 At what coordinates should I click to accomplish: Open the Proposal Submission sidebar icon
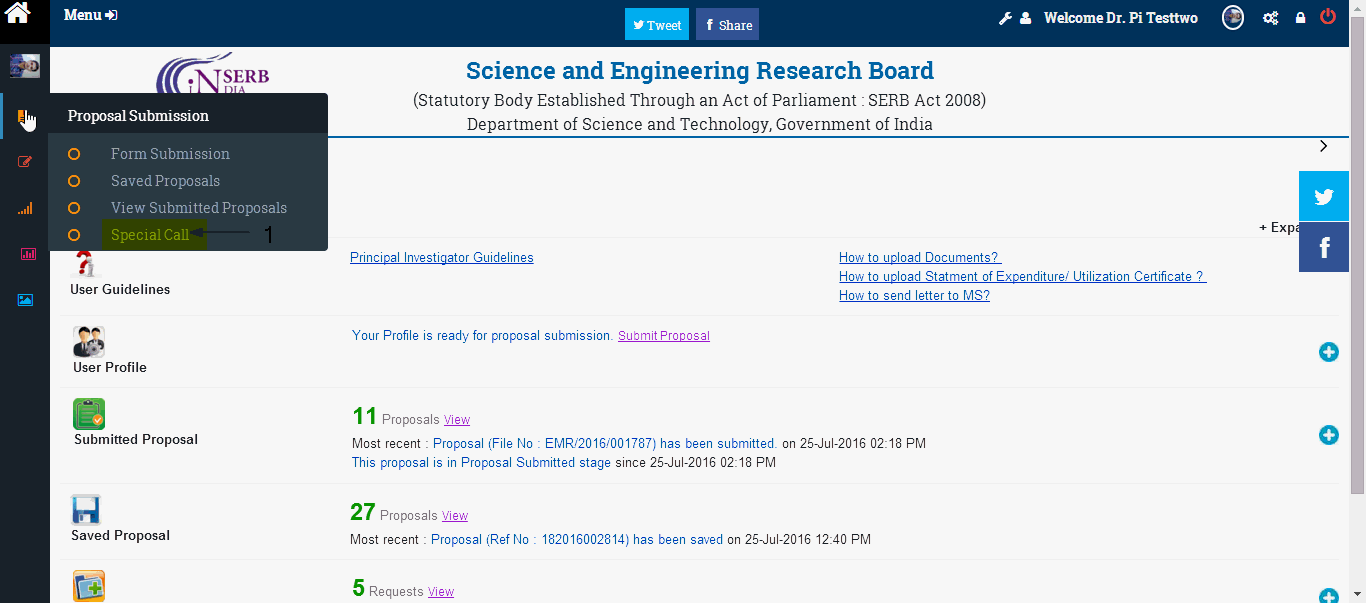coord(24,119)
